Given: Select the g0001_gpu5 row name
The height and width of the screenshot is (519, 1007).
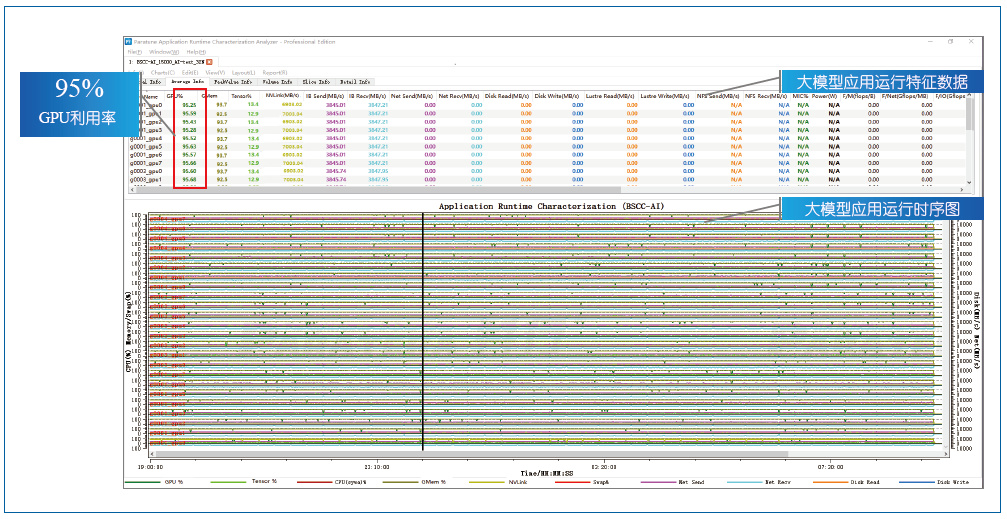Looking at the screenshot, I should pos(146,146).
